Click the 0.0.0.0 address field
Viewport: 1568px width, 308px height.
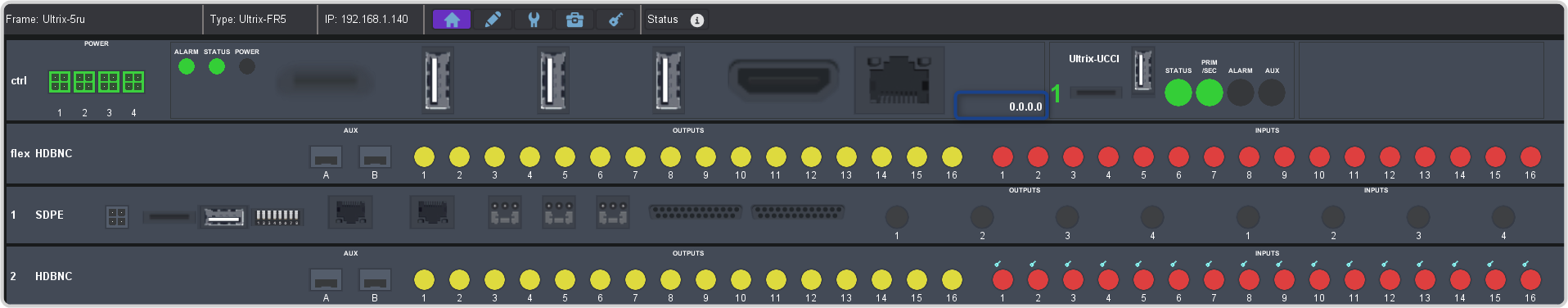pyautogui.click(x=1001, y=106)
